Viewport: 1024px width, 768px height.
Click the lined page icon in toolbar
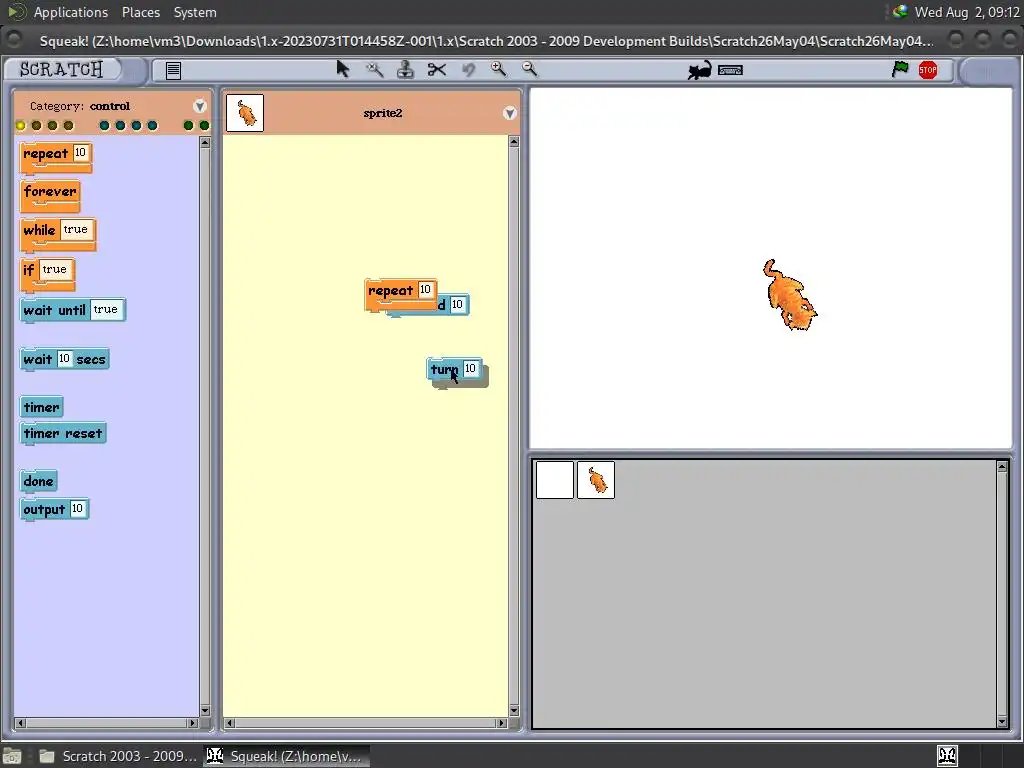coord(173,71)
